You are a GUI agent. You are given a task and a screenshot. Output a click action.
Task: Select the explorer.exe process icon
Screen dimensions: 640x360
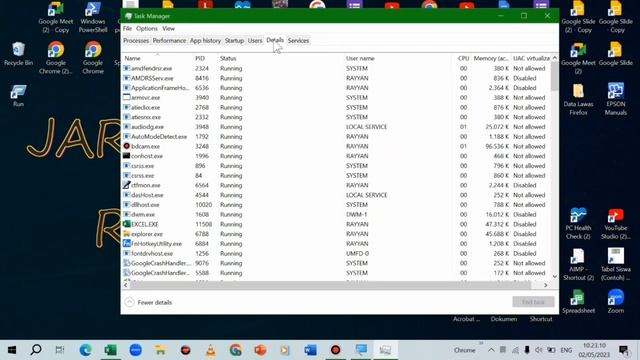point(127,234)
